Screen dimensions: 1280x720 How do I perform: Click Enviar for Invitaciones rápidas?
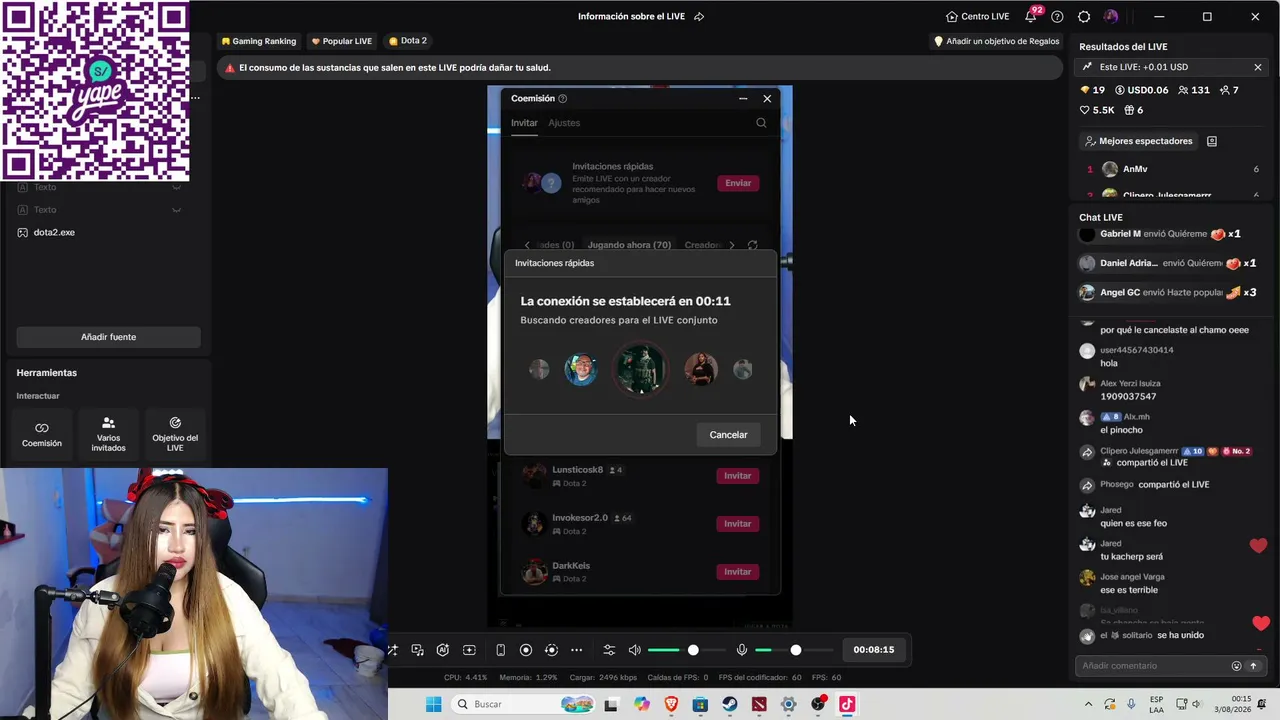click(x=738, y=183)
